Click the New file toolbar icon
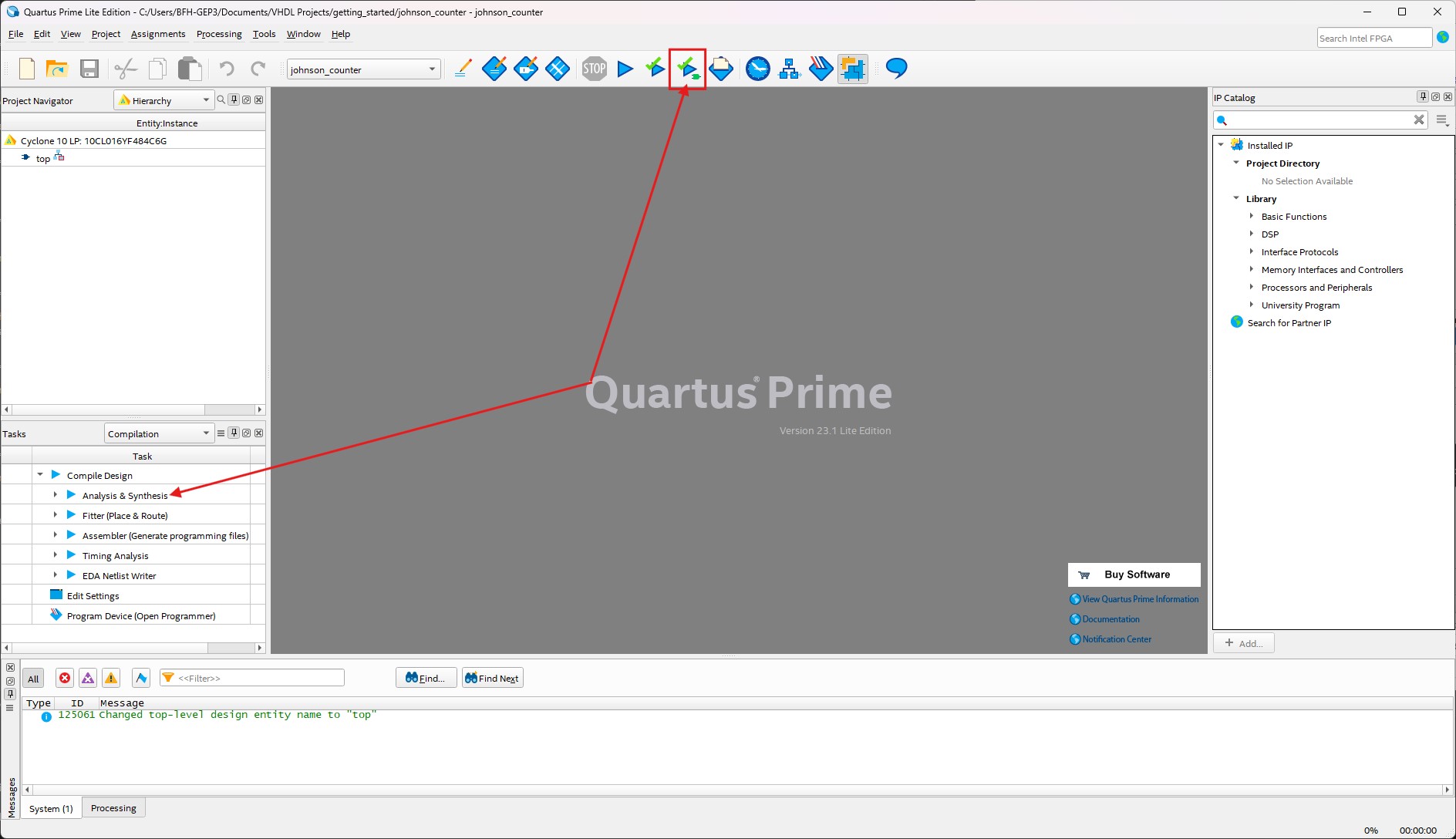 27,69
